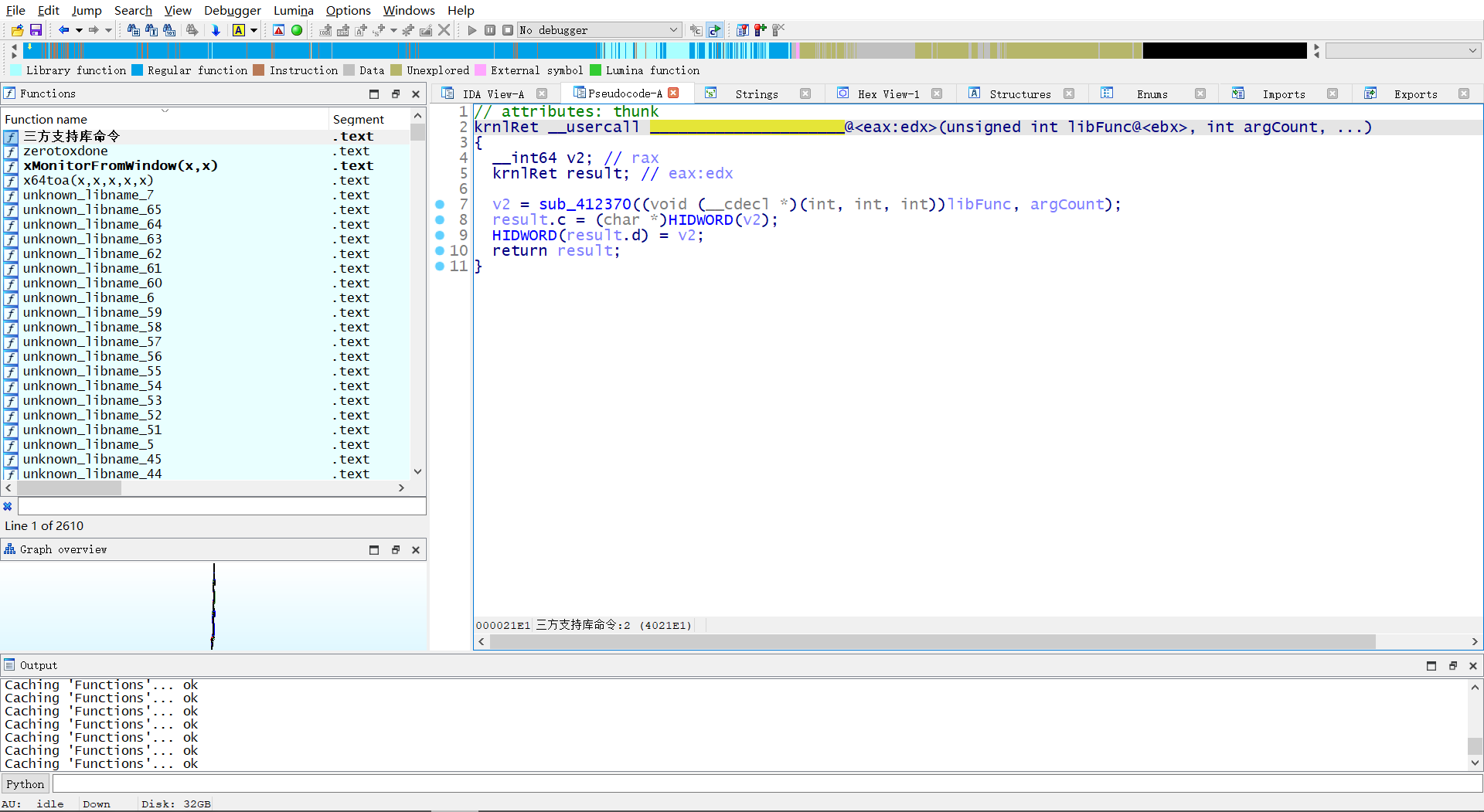Click the Quick compile C file icon

coord(713,30)
